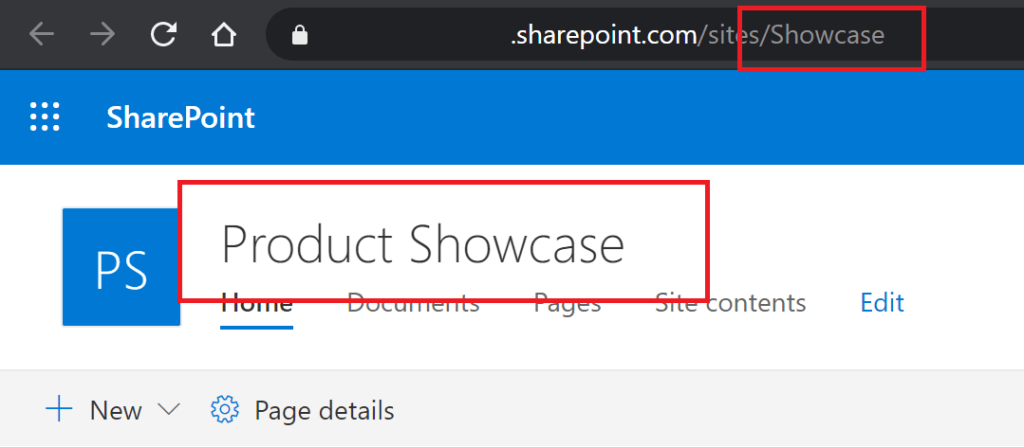Go to the browser home page icon

[224, 36]
